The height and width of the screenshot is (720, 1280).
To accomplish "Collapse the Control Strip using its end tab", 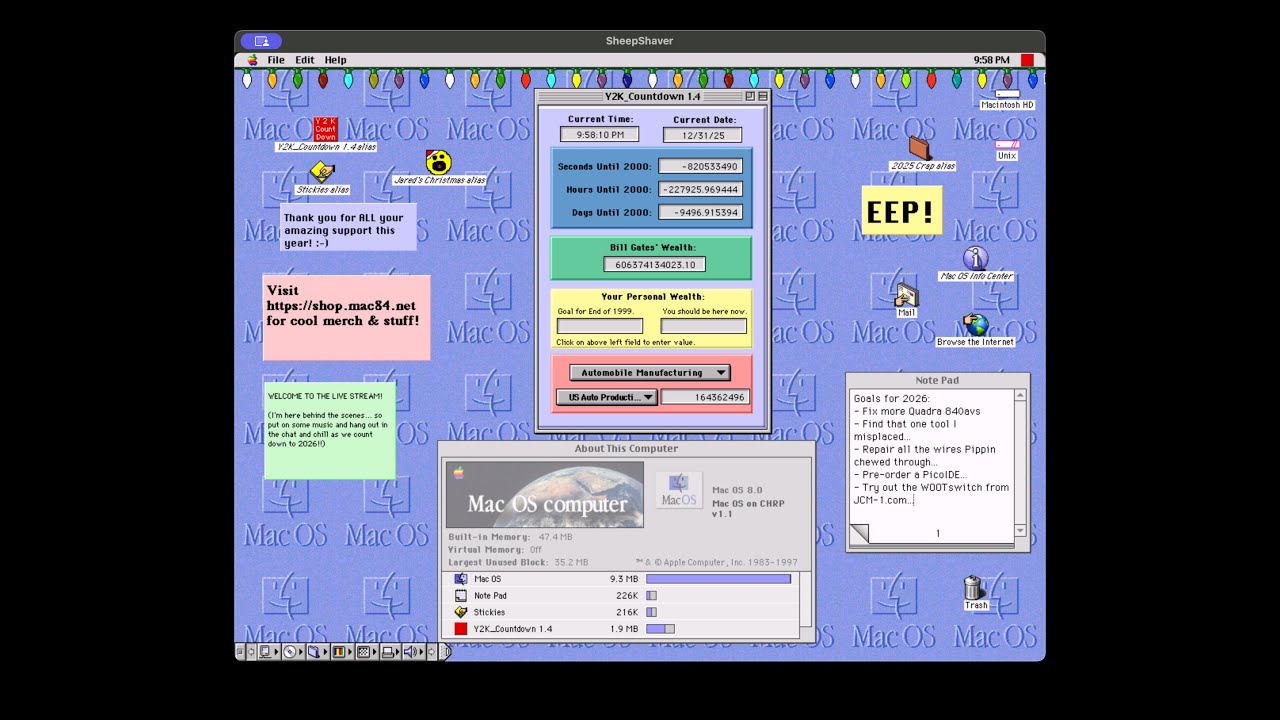I will 445,652.
